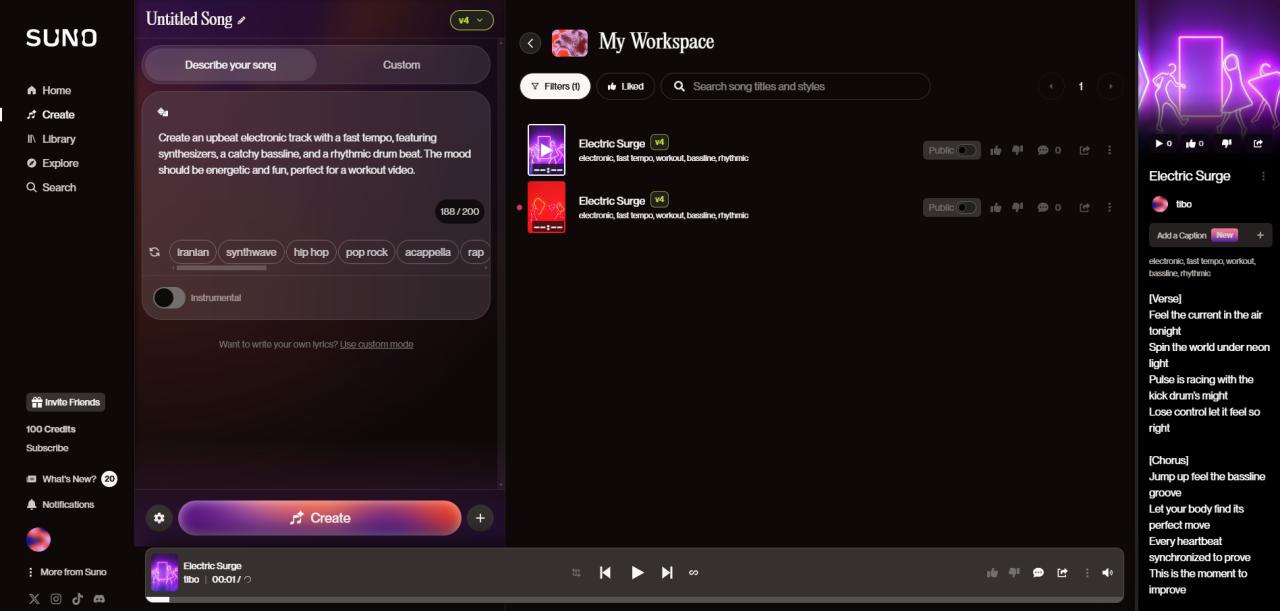Switch to the Describe your song tab
The width and height of the screenshot is (1280, 611).
(232, 64)
